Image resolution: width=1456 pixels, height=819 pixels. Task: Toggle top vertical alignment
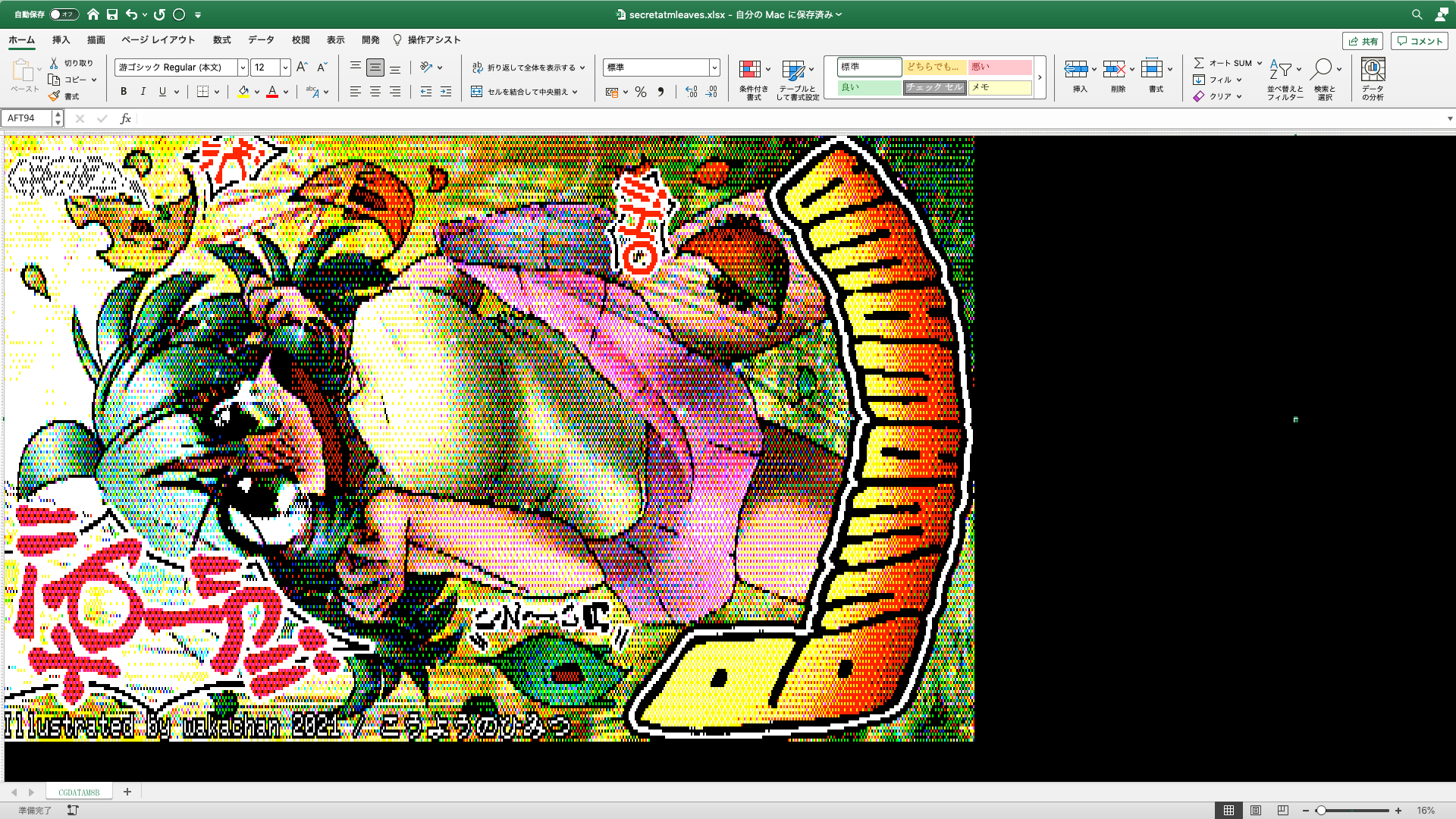point(356,67)
